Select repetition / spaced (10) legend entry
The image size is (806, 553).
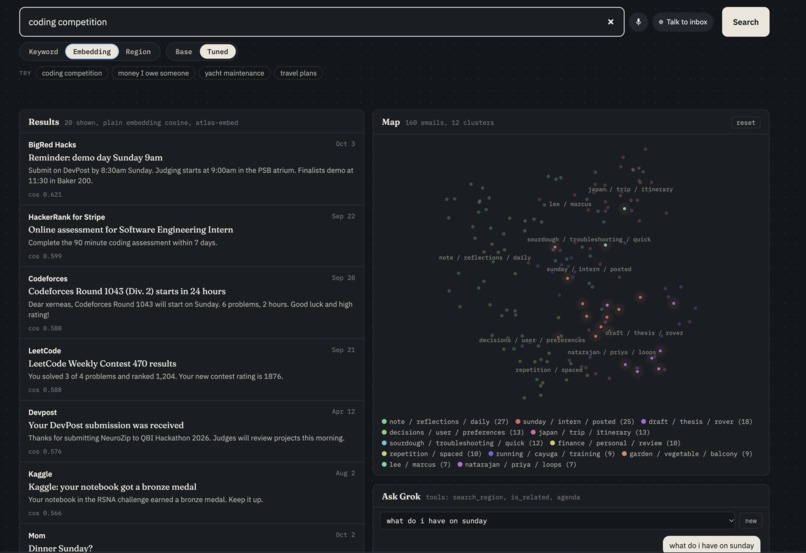[x=432, y=454]
